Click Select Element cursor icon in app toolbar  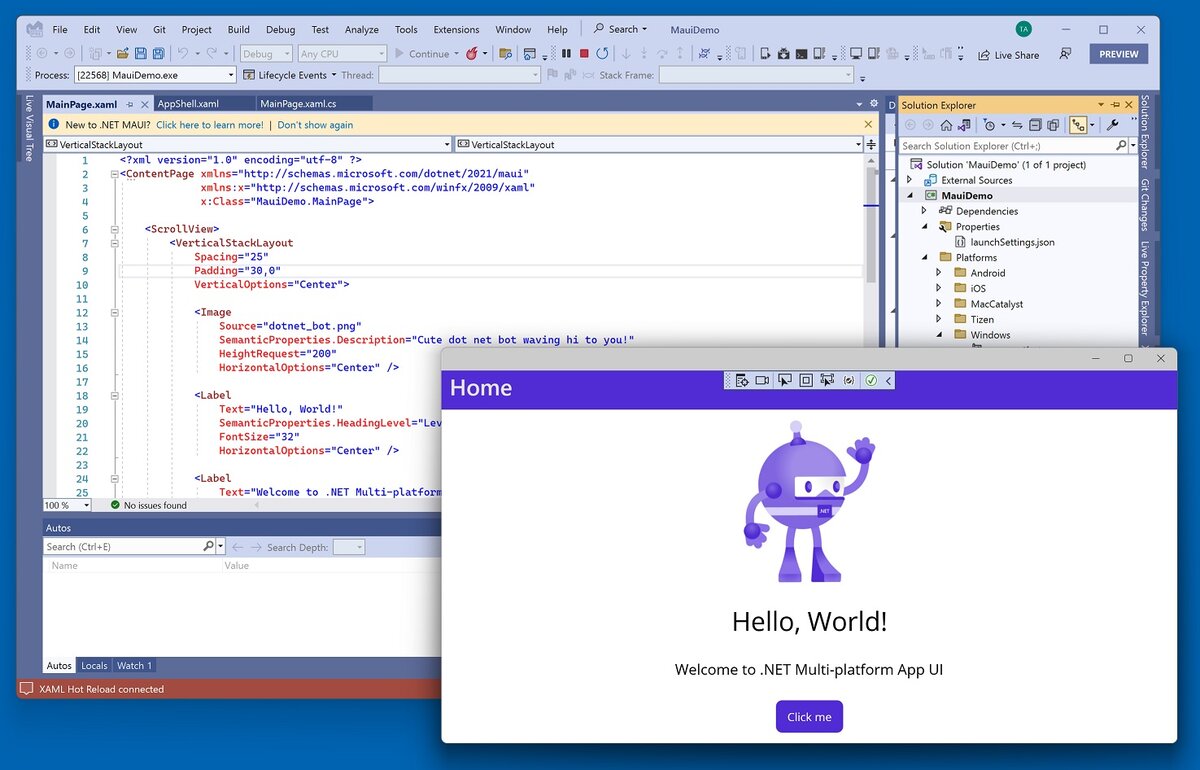pos(785,380)
